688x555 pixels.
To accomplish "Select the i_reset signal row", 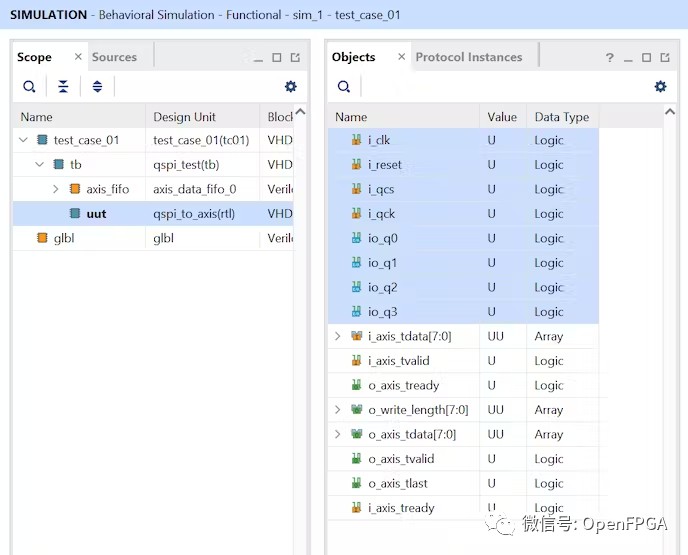I will coord(463,165).
